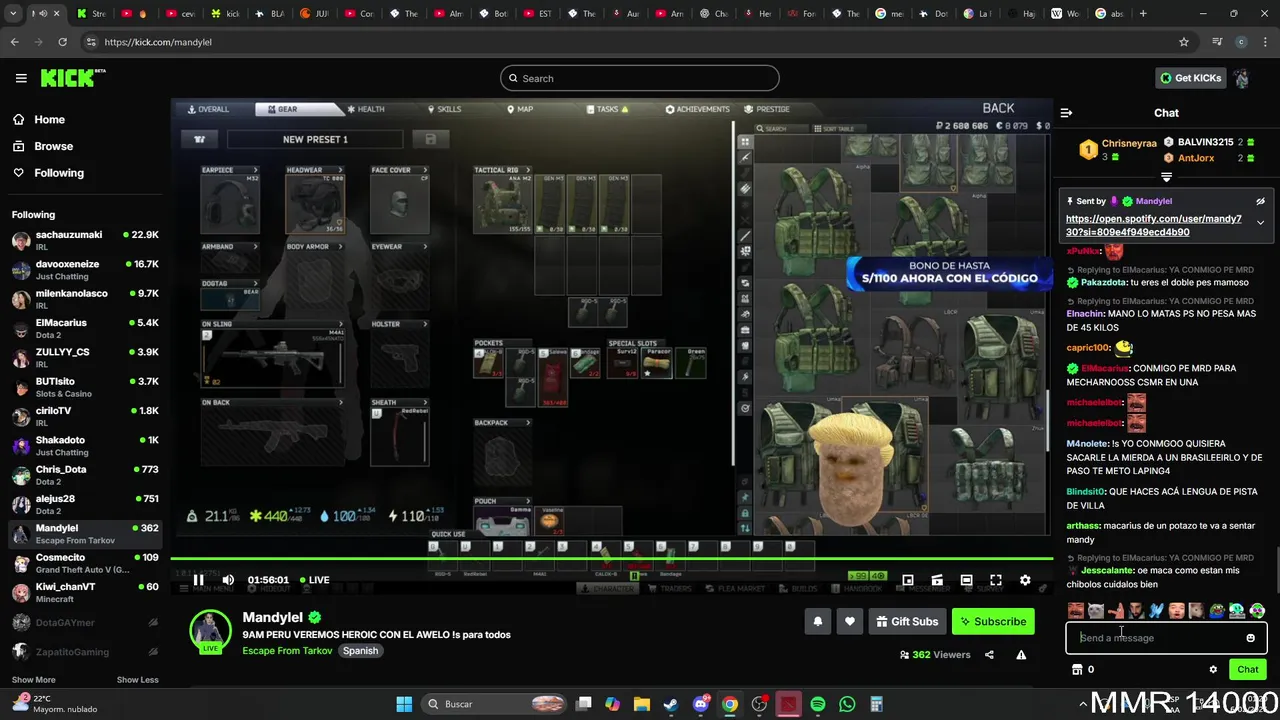Toggle visibility for ZapatitoGaming channel
This screenshot has width=1280, height=720.
click(x=153, y=652)
